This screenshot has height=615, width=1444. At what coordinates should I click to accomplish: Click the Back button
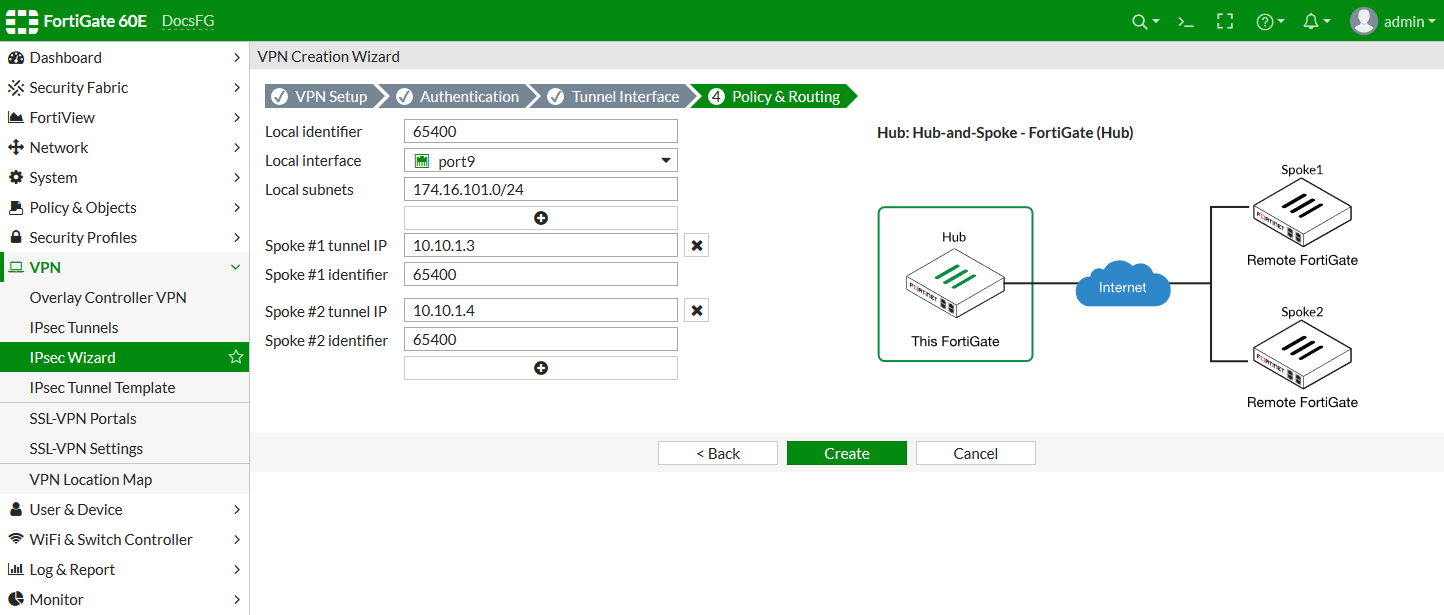pyautogui.click(x=718, y=453)
